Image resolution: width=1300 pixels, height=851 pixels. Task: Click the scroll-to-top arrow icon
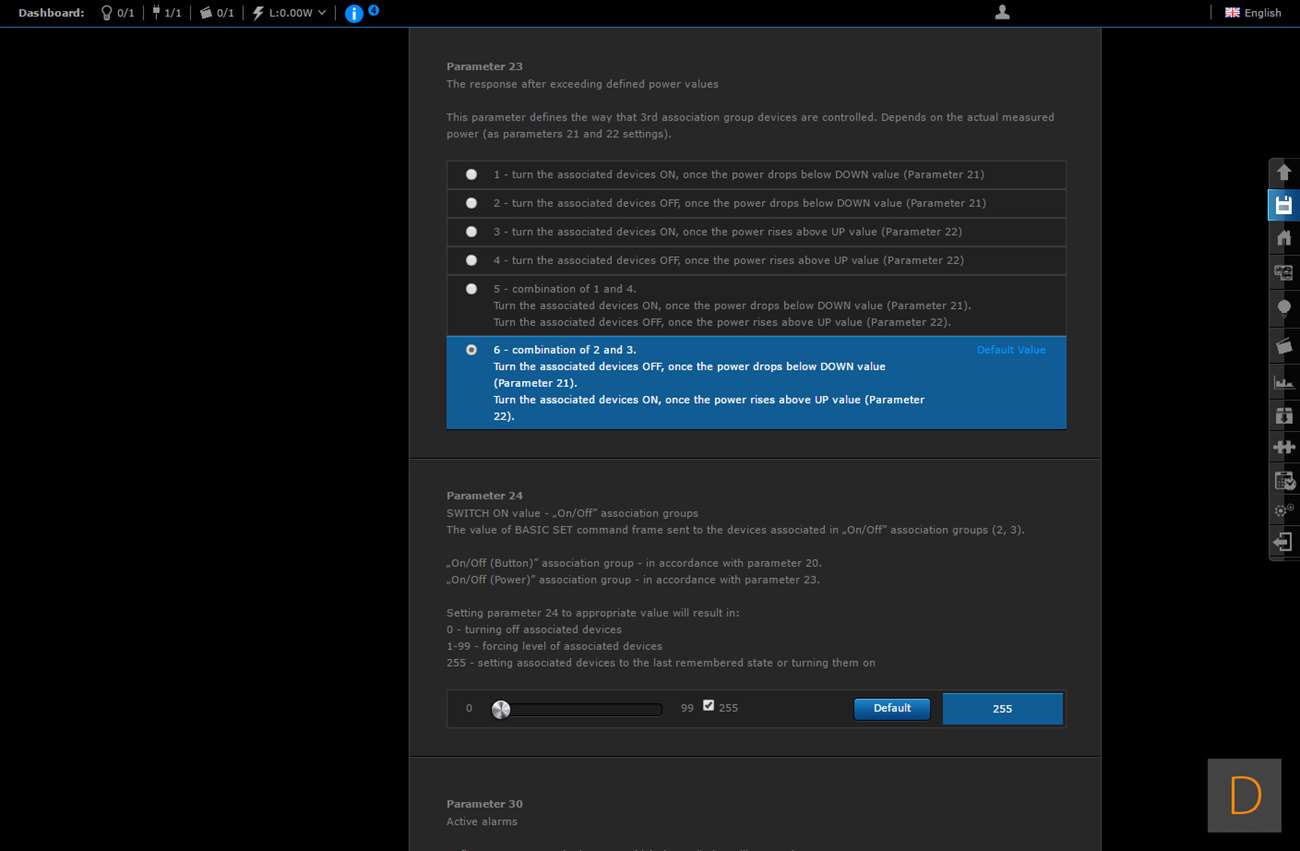tap(1284, 172)
